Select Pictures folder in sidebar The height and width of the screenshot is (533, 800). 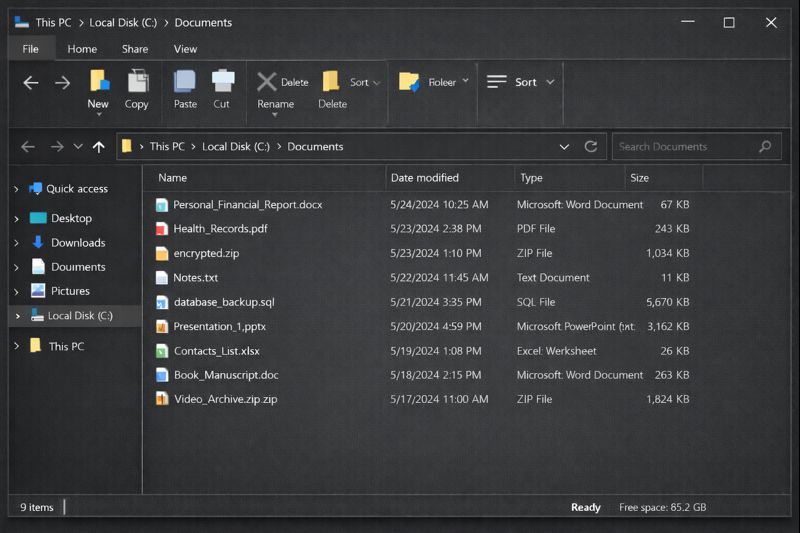[70, 291]
